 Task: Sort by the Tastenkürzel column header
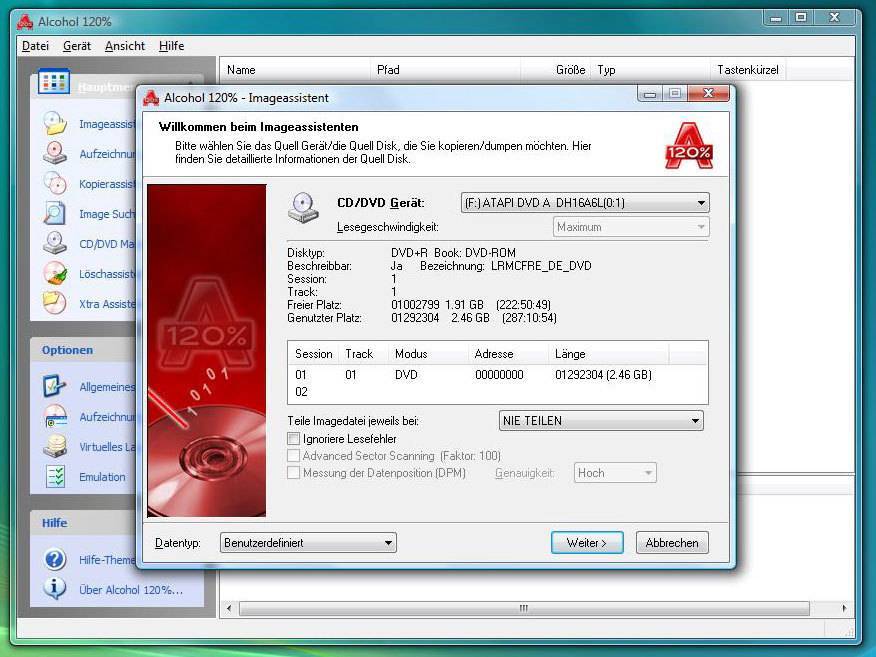pos(748,70)
